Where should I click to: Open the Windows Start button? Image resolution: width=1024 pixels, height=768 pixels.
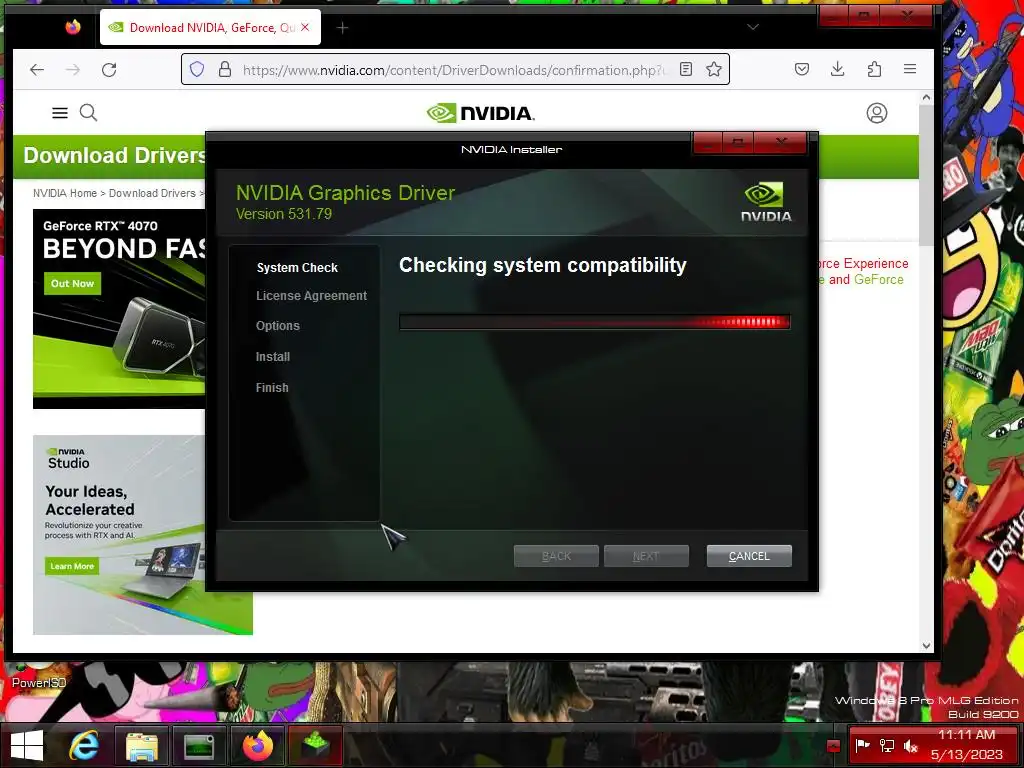click(27, 745)
